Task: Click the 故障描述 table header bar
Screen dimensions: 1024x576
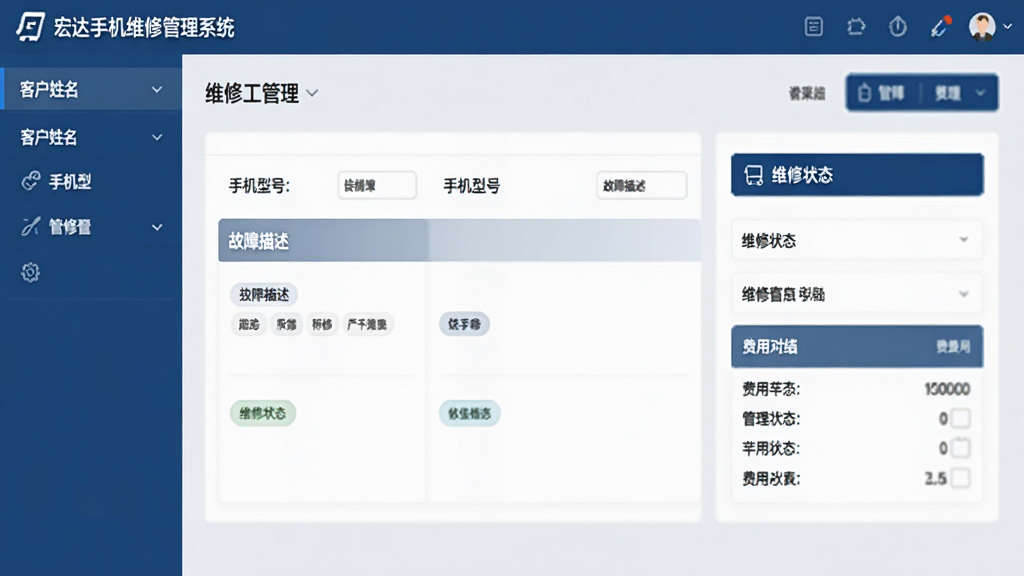Action: [459, 240]
